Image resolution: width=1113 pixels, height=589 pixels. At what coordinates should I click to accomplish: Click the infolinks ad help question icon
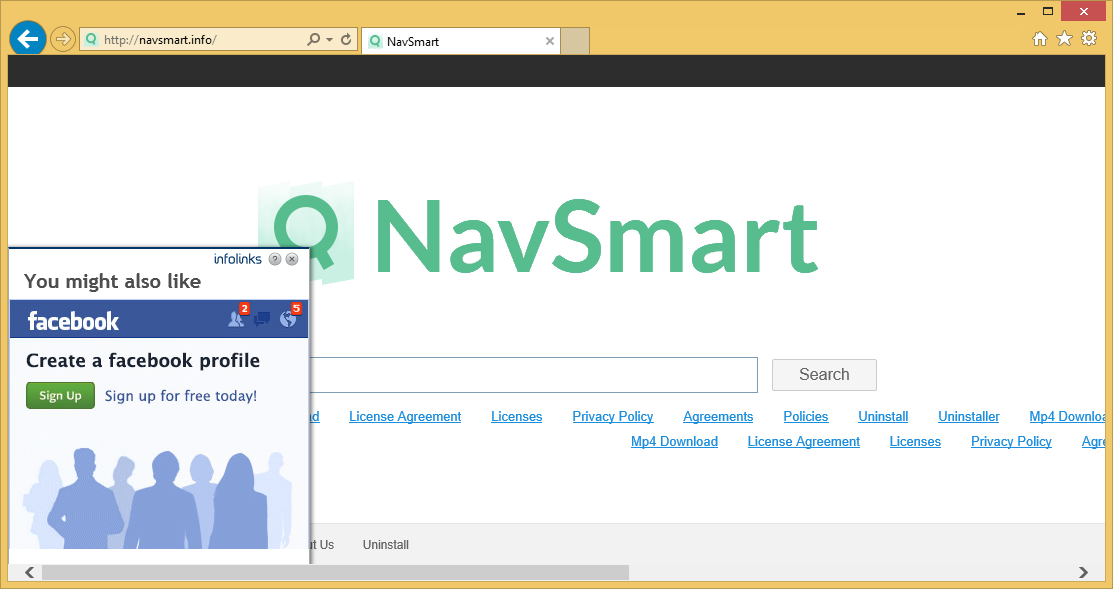tap(275, 259)
